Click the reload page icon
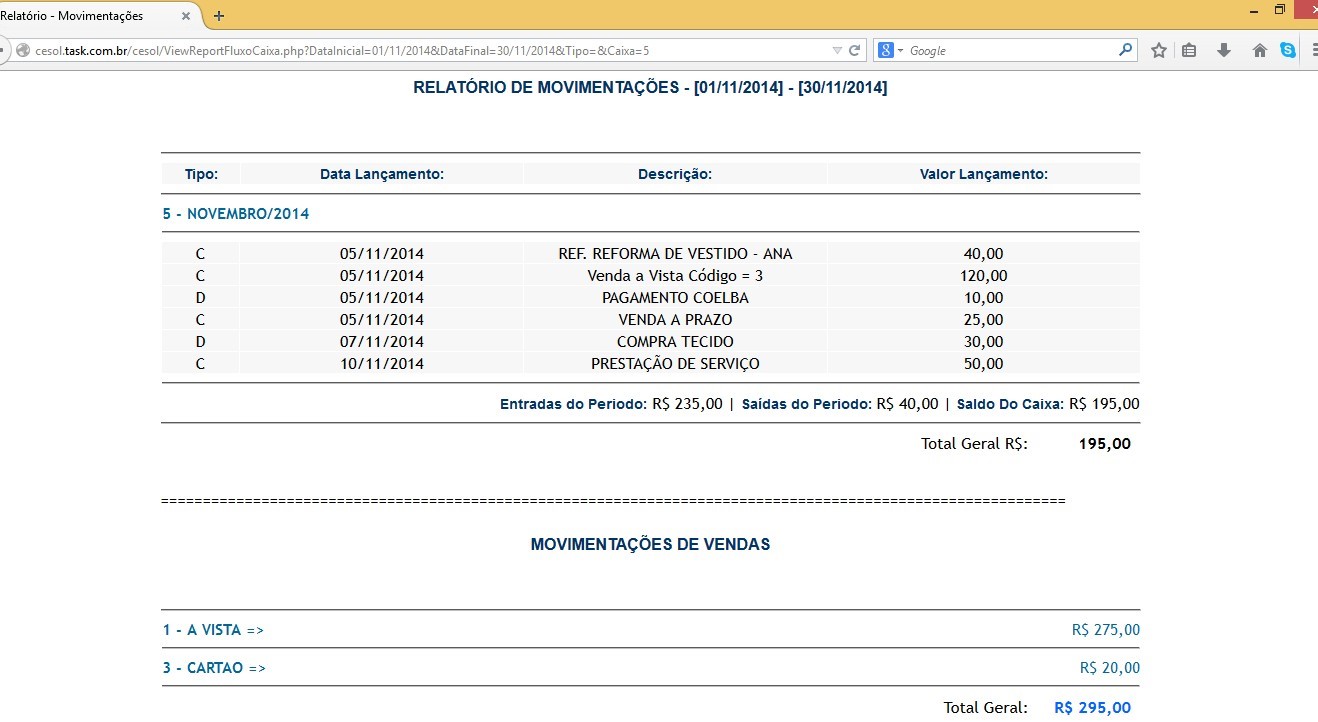The image size is (1318, 722). tap(855, 50)
